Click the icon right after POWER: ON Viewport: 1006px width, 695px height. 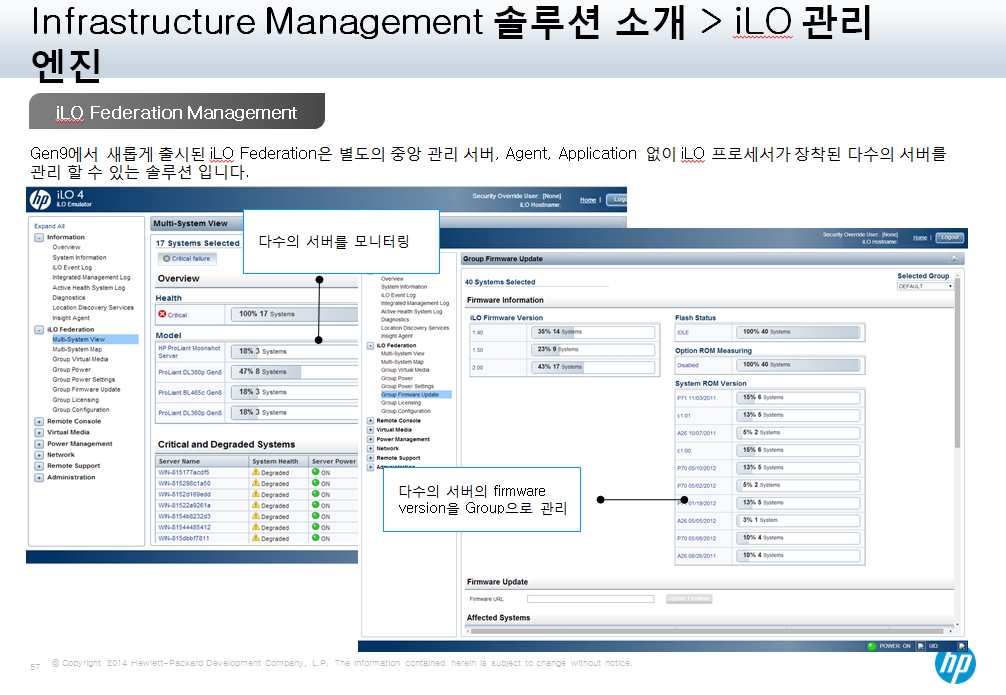921,646
